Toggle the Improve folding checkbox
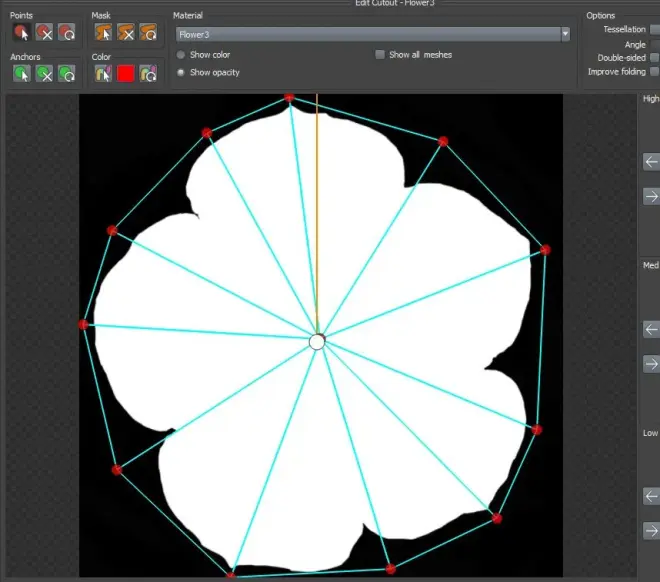This screenshot has height=582, width=660. [655, 72]
